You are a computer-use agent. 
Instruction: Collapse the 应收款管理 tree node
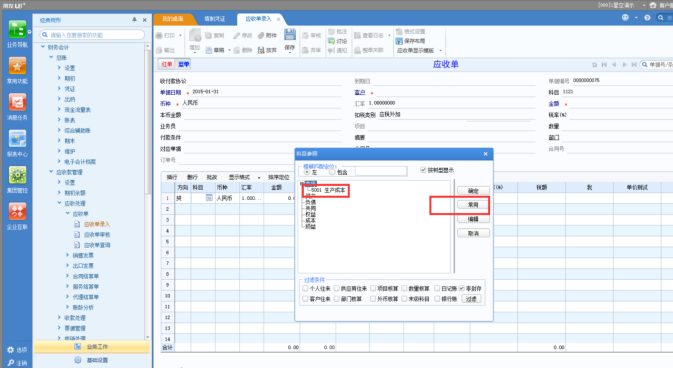51,172
